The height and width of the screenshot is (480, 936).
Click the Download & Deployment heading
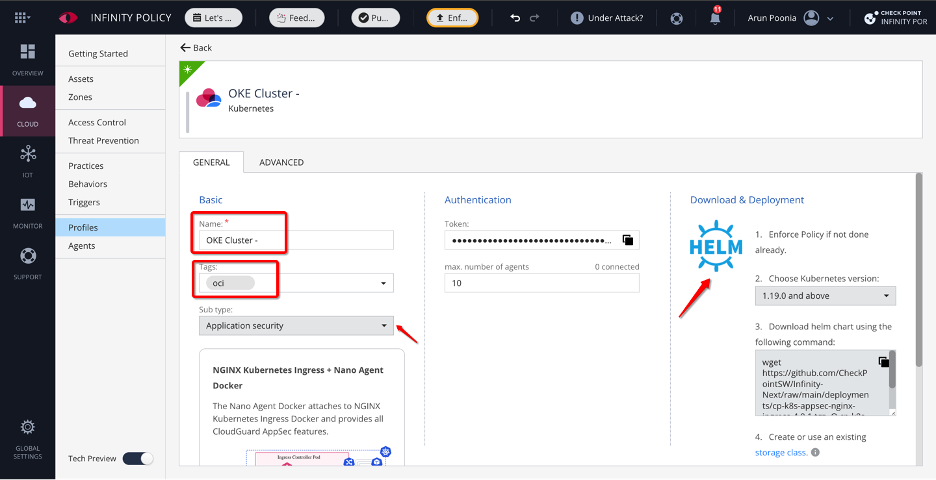click(x=747, y=200)
